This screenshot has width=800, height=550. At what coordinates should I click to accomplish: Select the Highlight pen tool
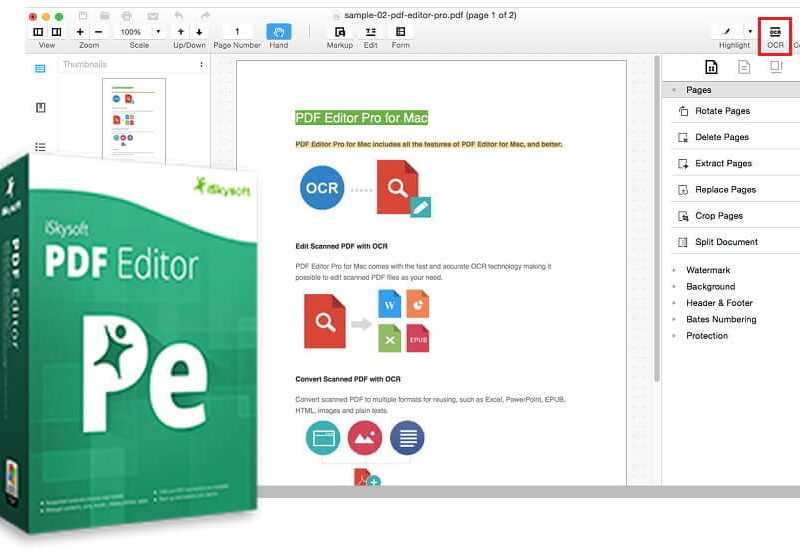(727, 32)
